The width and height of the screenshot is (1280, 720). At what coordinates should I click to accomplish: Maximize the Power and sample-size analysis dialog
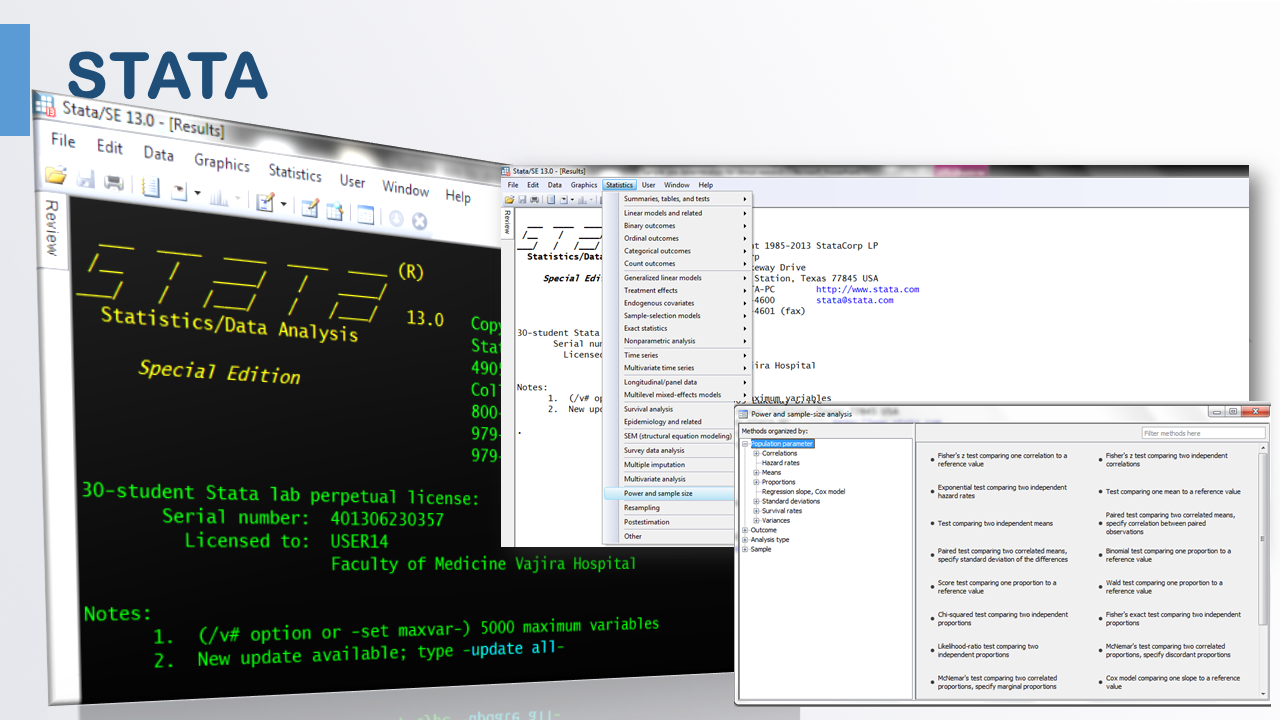point(1233,411)
